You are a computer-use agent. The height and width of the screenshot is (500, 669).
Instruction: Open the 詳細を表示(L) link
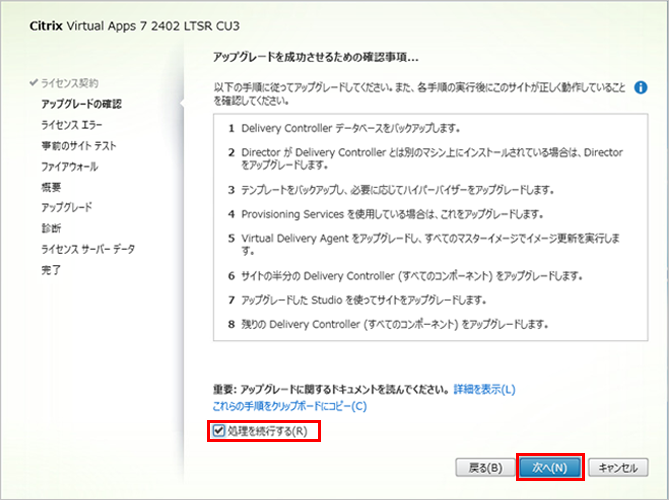tap(485, 388)
